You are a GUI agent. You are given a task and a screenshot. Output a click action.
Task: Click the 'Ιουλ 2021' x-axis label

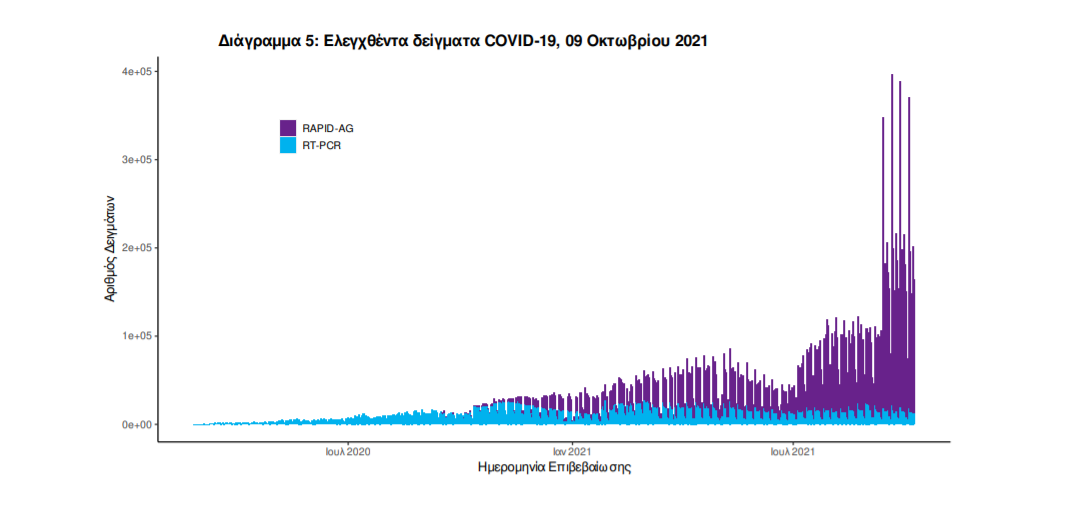(x=793, y=452)
